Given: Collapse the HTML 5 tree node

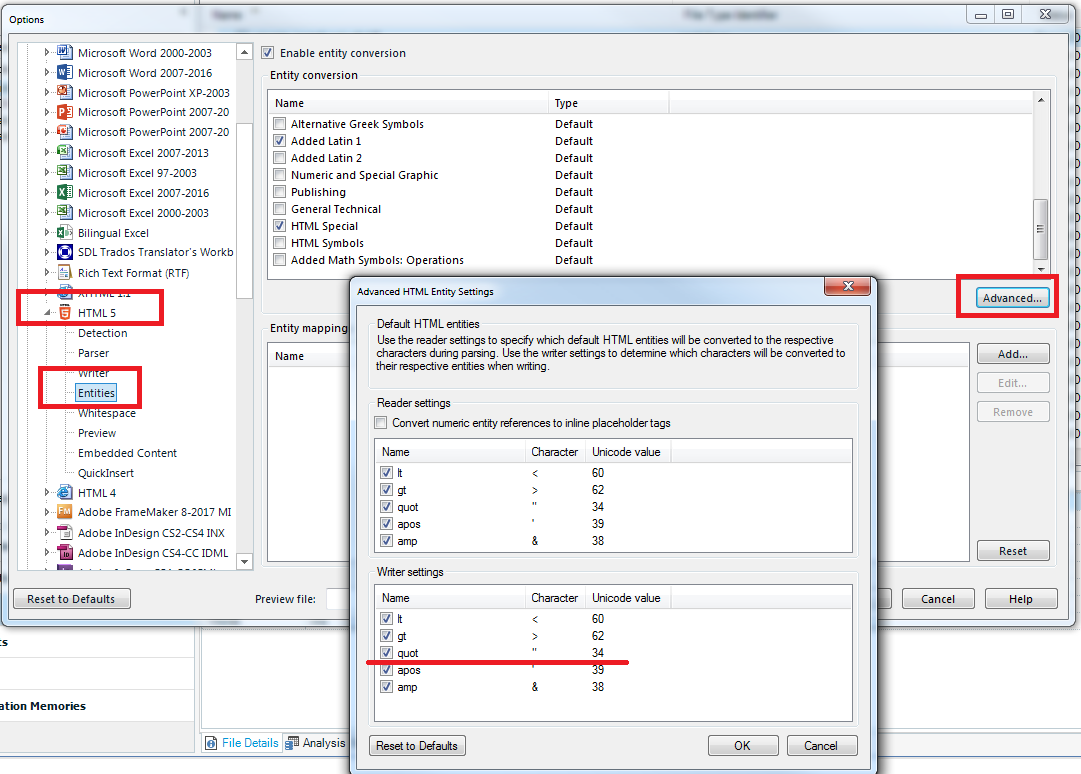Looking at the screenshot, I should [47, 313].
